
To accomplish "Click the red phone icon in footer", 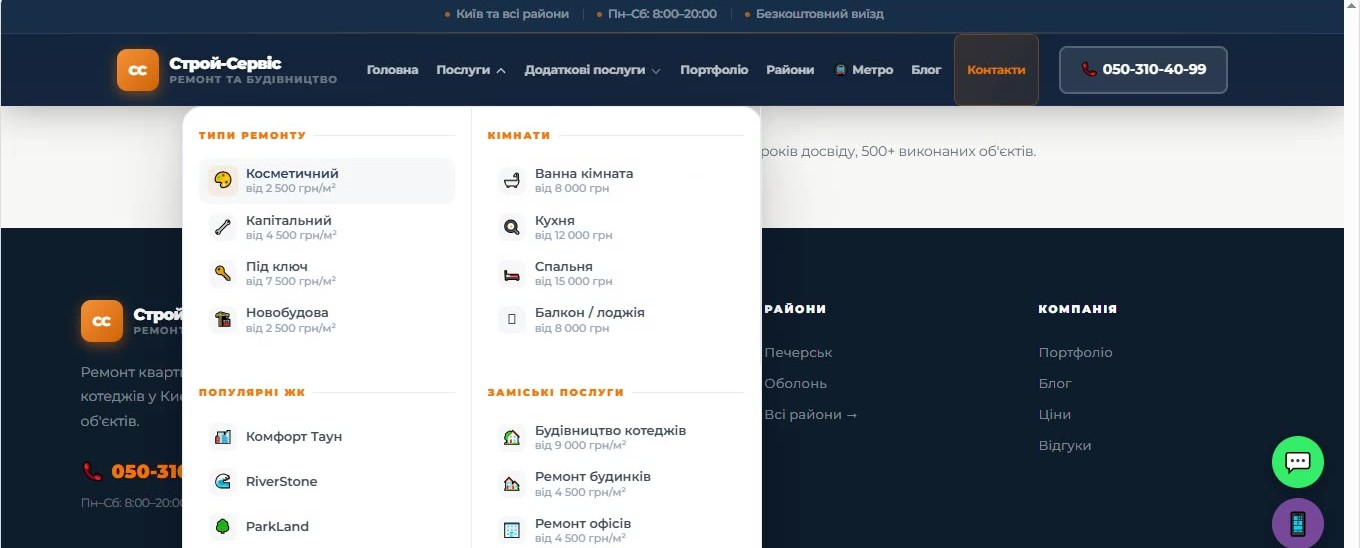I will coord(92,471).
